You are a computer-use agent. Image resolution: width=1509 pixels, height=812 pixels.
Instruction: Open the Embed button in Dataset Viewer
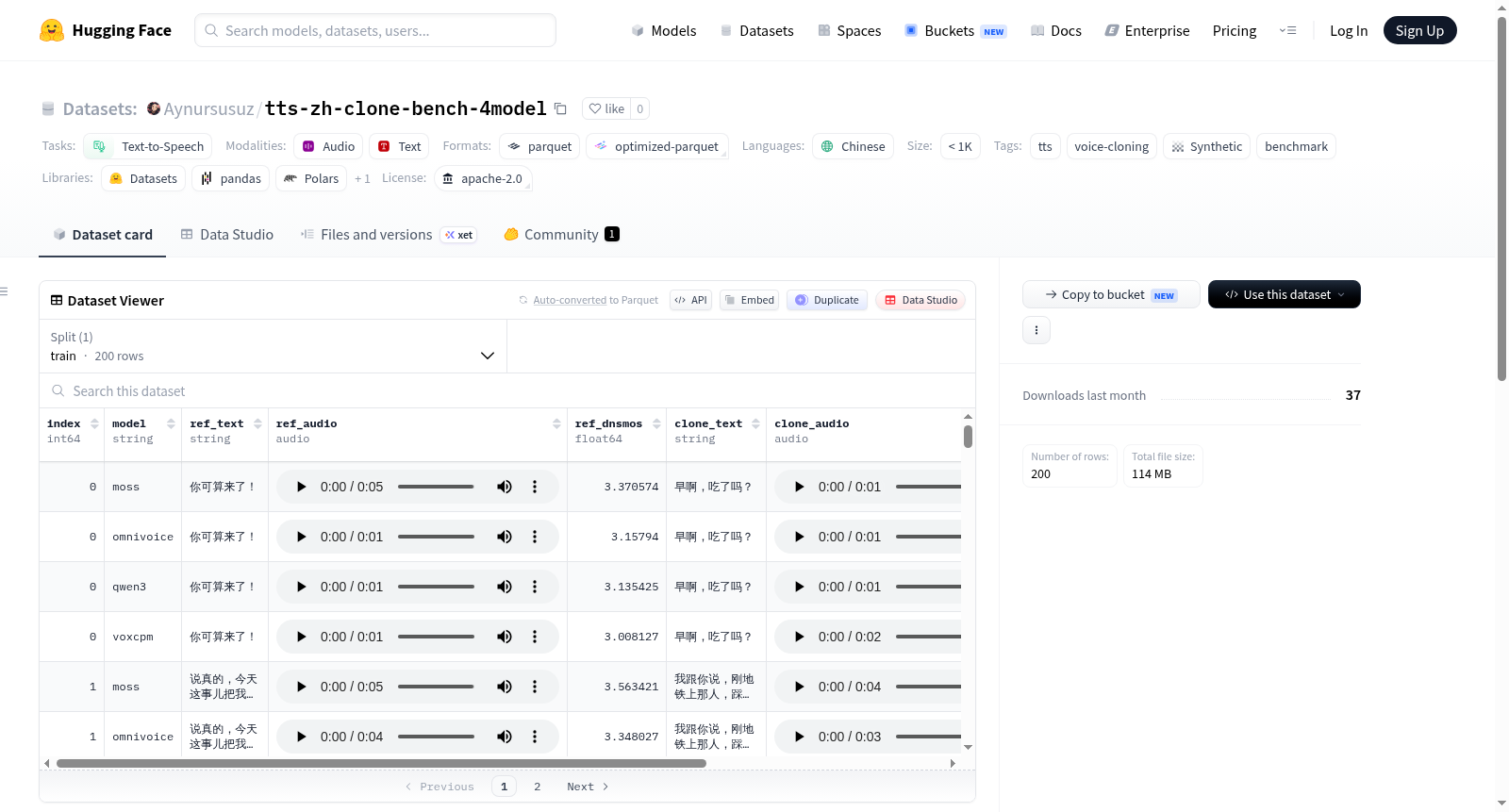[750, 300]
